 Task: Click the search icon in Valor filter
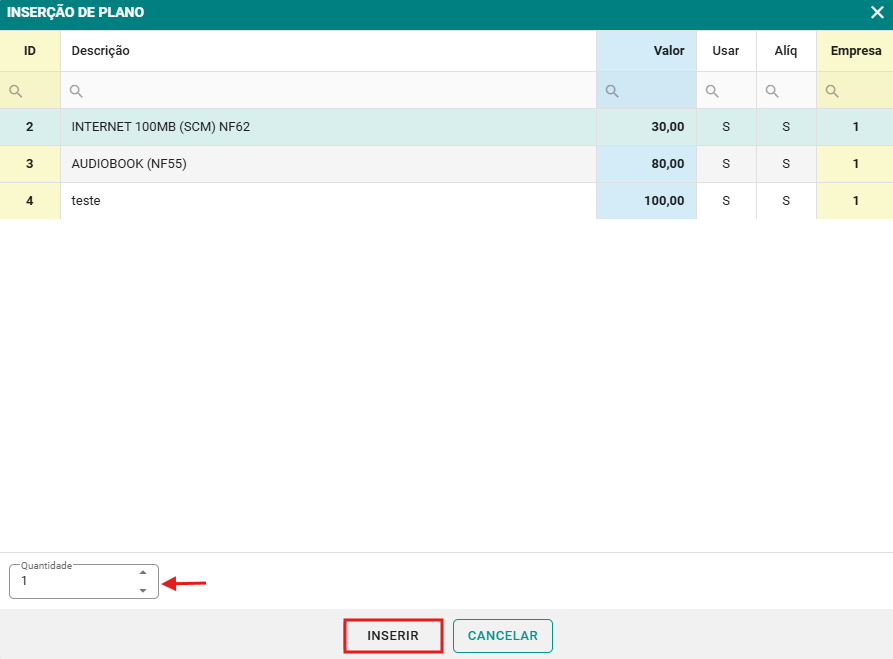pos(612,91)
